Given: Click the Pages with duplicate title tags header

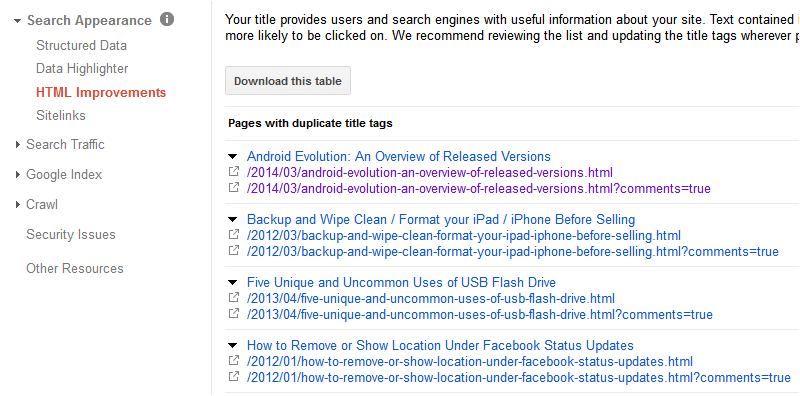Looking at the screenshot, I should pyautogui.click(x=310, y=123).
